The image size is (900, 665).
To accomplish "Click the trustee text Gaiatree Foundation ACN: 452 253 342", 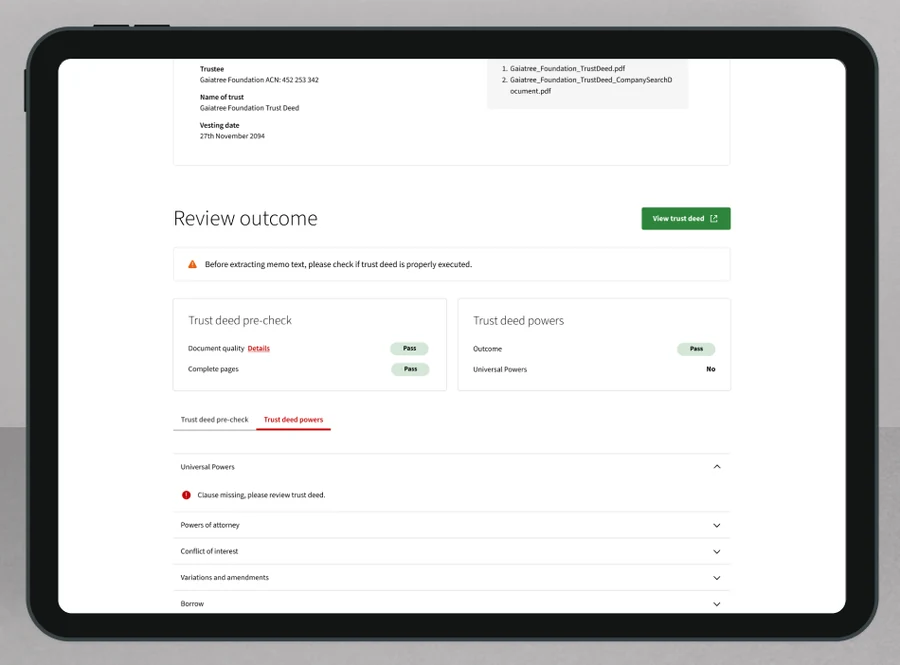I will 259,80.
